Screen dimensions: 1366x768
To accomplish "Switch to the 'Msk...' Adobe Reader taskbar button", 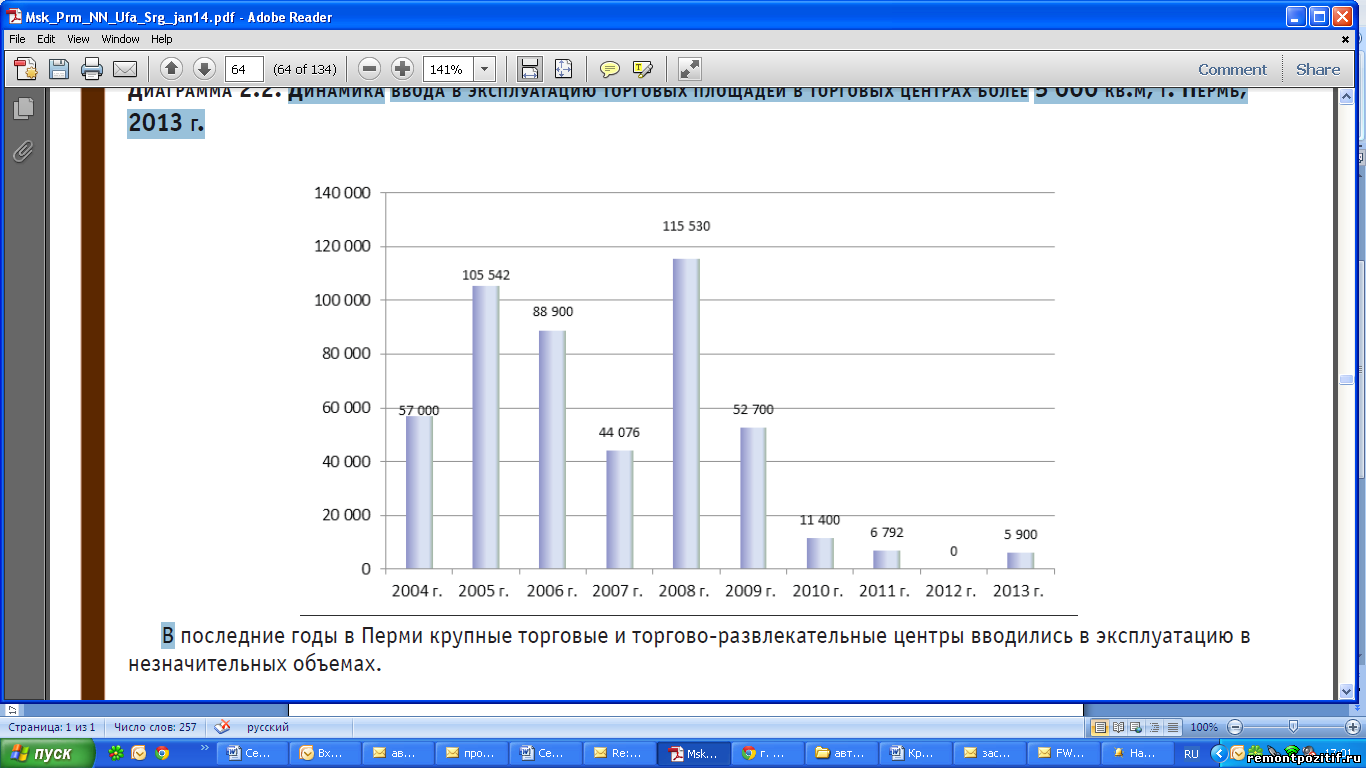I will click(692, 754).
